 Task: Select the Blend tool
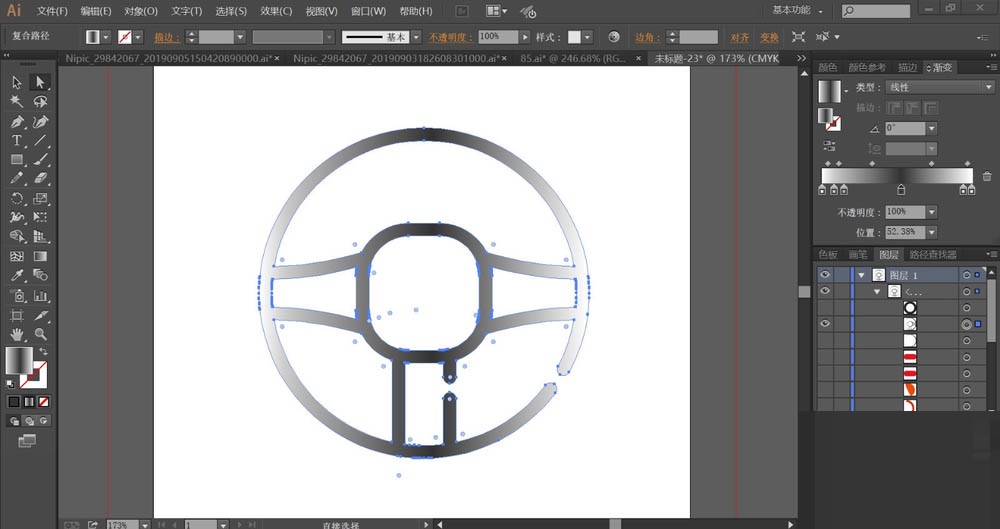[x=40, y=275]
